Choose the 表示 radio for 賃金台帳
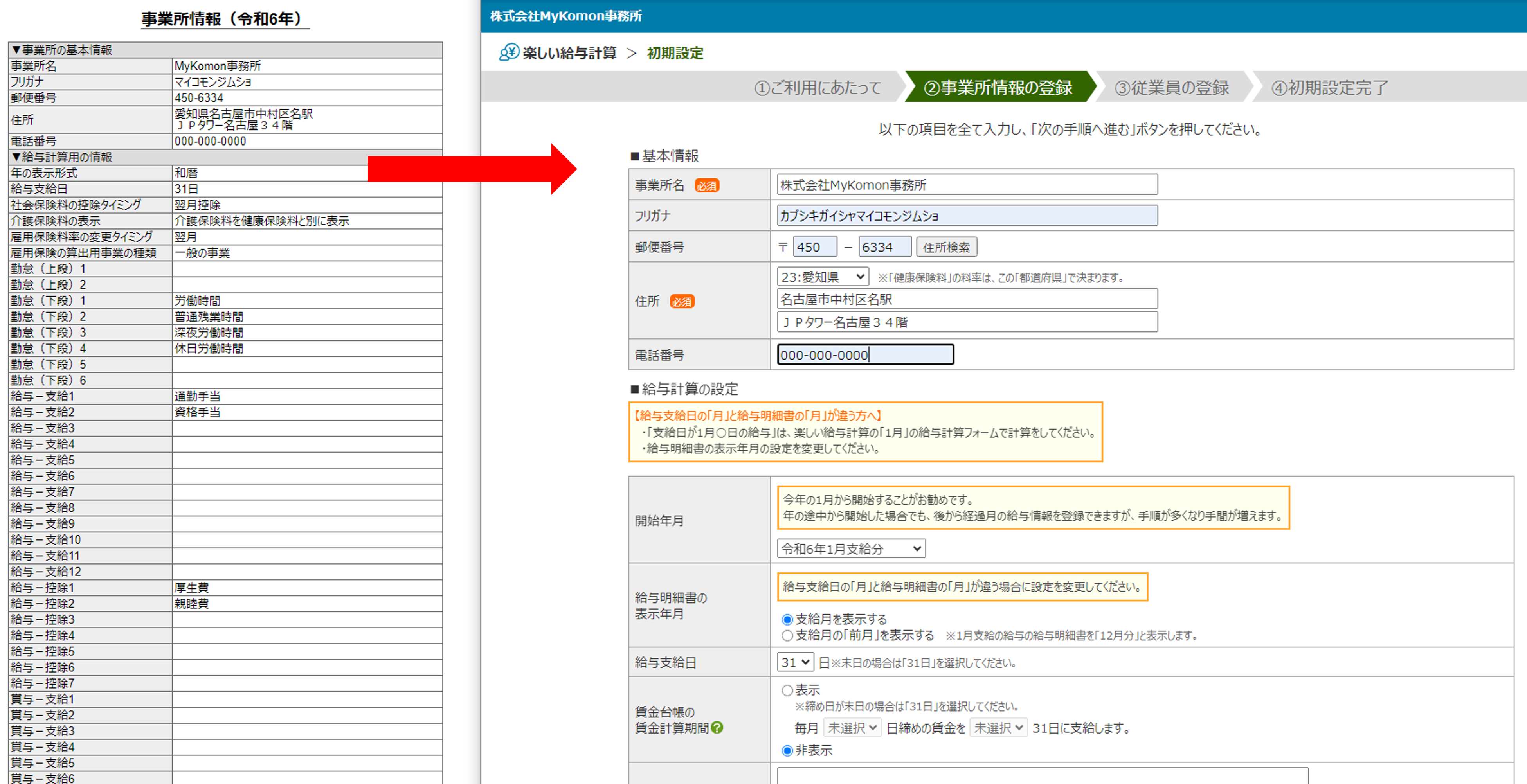The image size is (1527, 784). [787, 690]
